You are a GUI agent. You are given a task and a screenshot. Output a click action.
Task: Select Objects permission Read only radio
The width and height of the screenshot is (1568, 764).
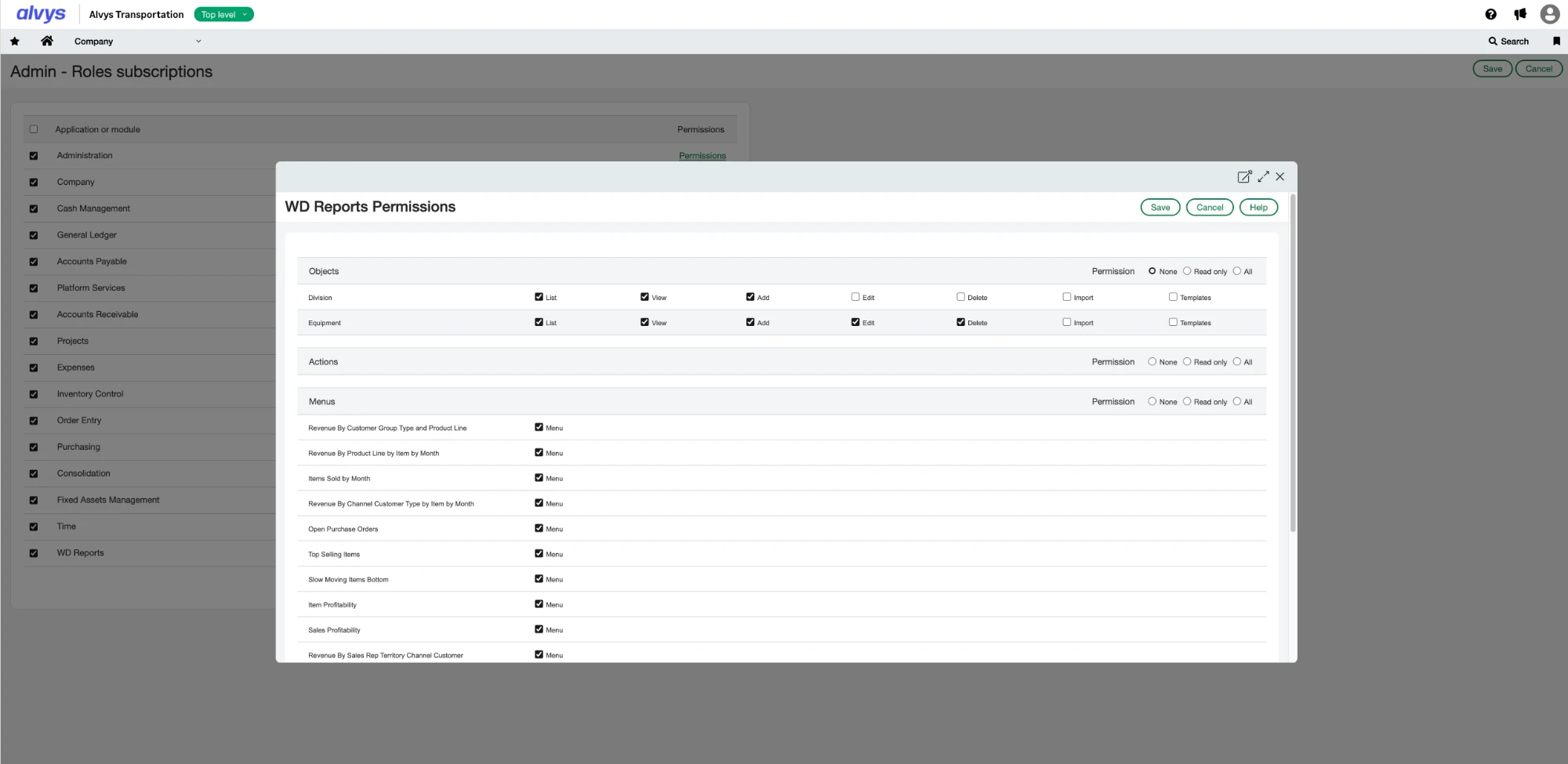click(1187, 271)
